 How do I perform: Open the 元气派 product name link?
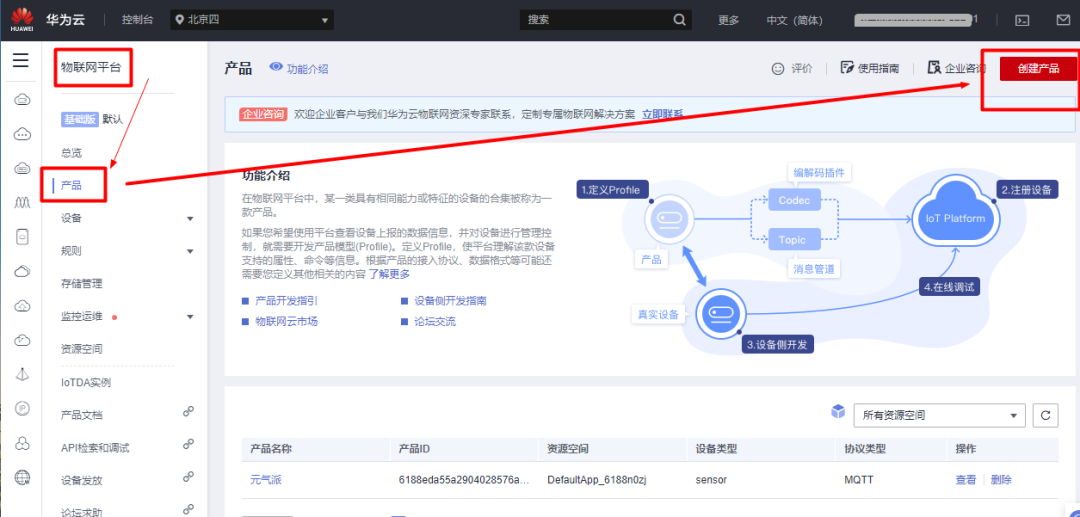coord(265,480)
